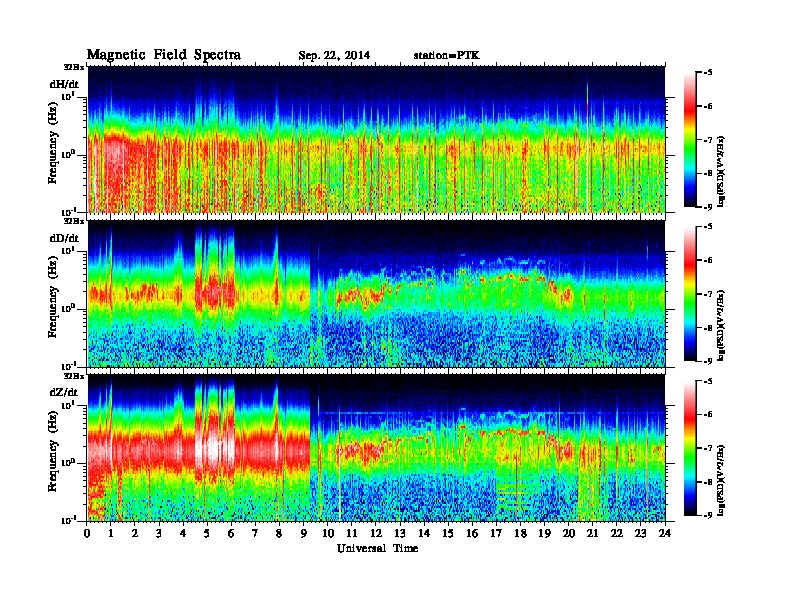Click the "13" hour tick label
The width and height of the screenshot is (792, 612).
400,533
